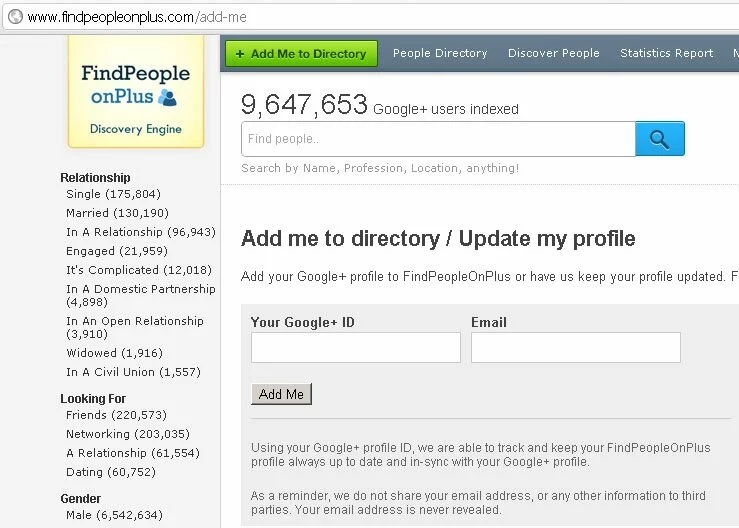
Task: Click the Gender sidebar heading
Action: 81,499
